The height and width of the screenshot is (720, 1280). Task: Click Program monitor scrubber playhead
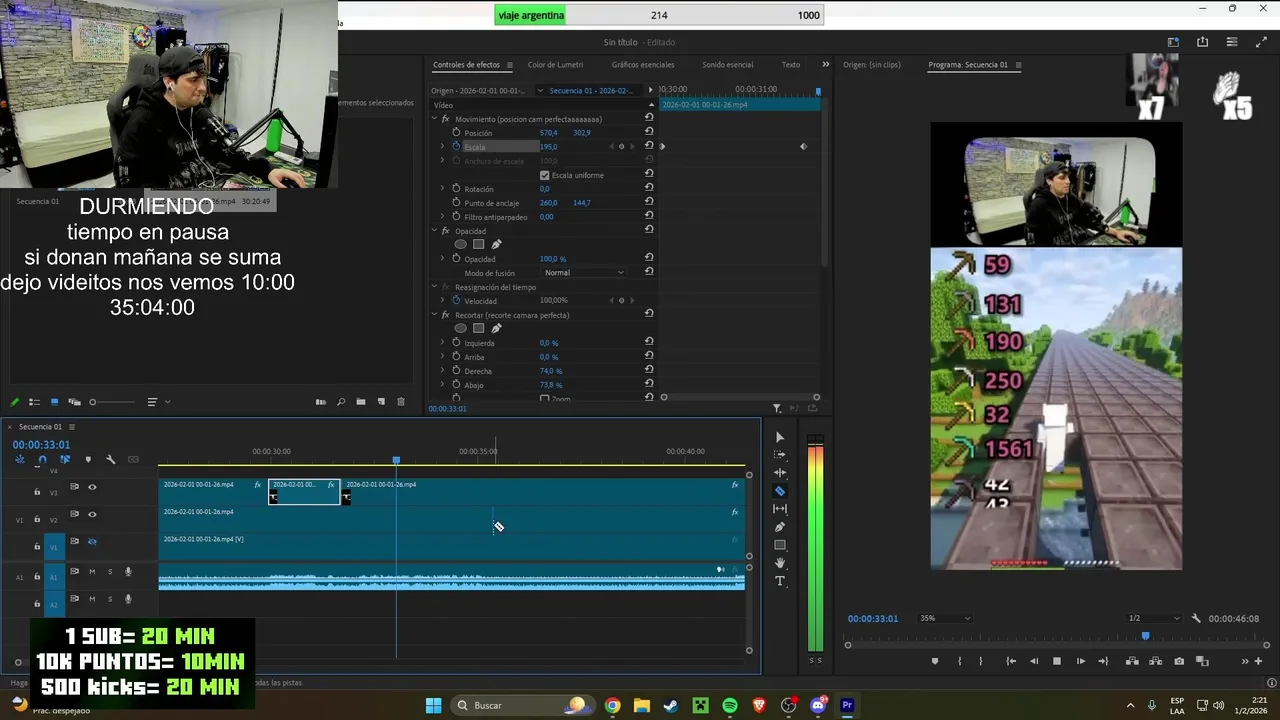[1145, 636]
